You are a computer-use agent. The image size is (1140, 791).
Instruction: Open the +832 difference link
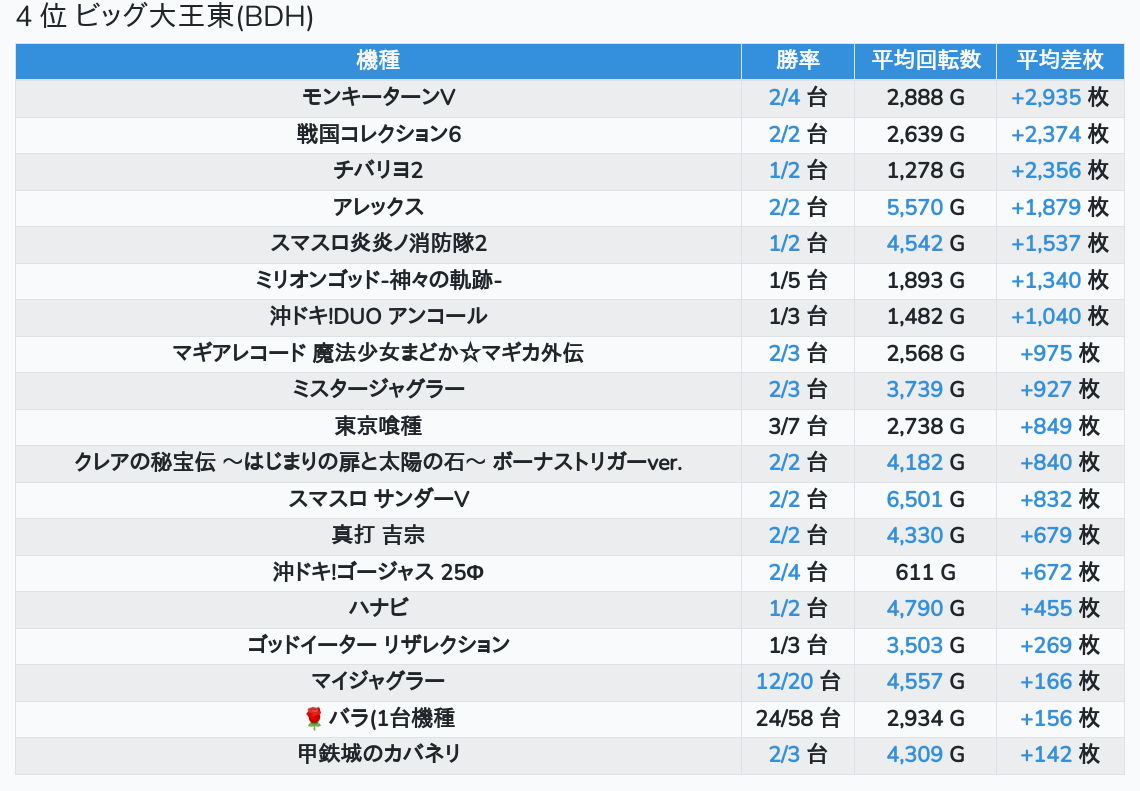click(x=1046, y=499)
